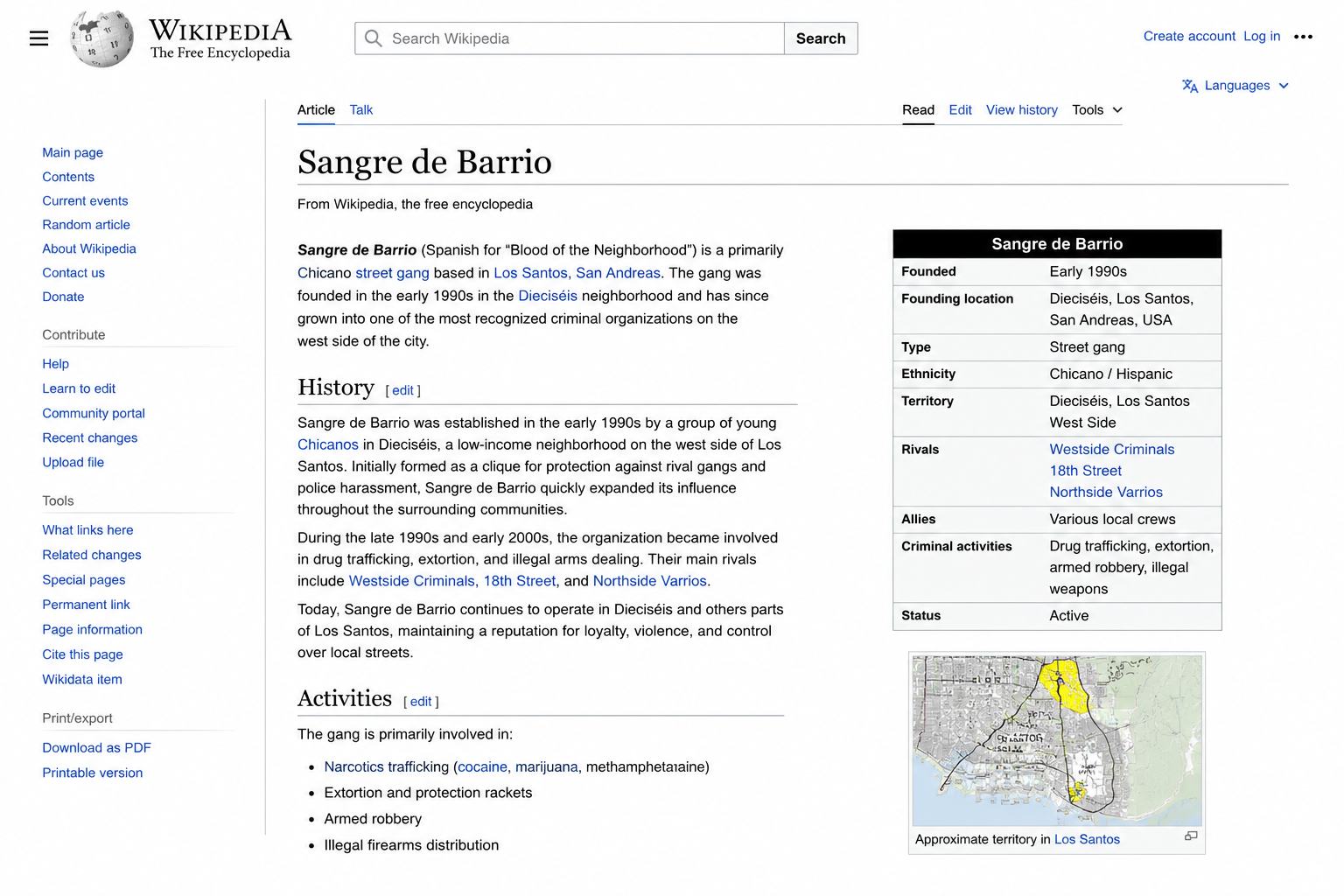The height and width of the screenshot is (896, 1344).
Task: Open a Random article
Action: (x=86, y=225)
